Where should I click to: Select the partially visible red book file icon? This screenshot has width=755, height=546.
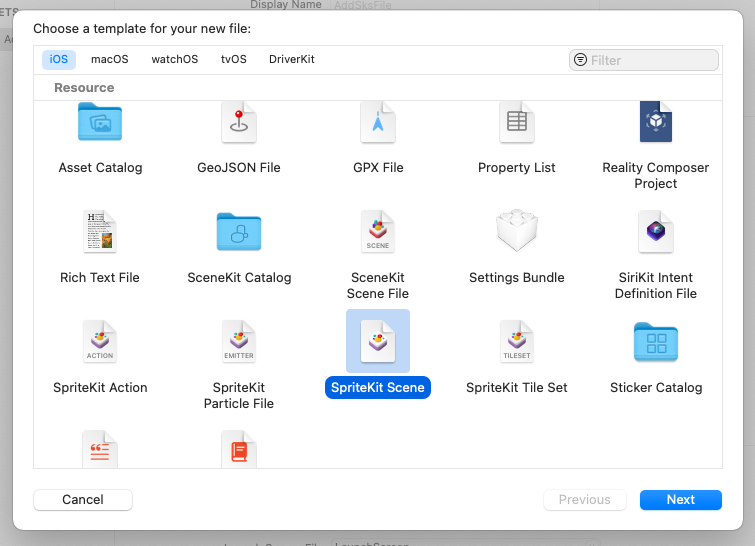(x=239, y=449)
